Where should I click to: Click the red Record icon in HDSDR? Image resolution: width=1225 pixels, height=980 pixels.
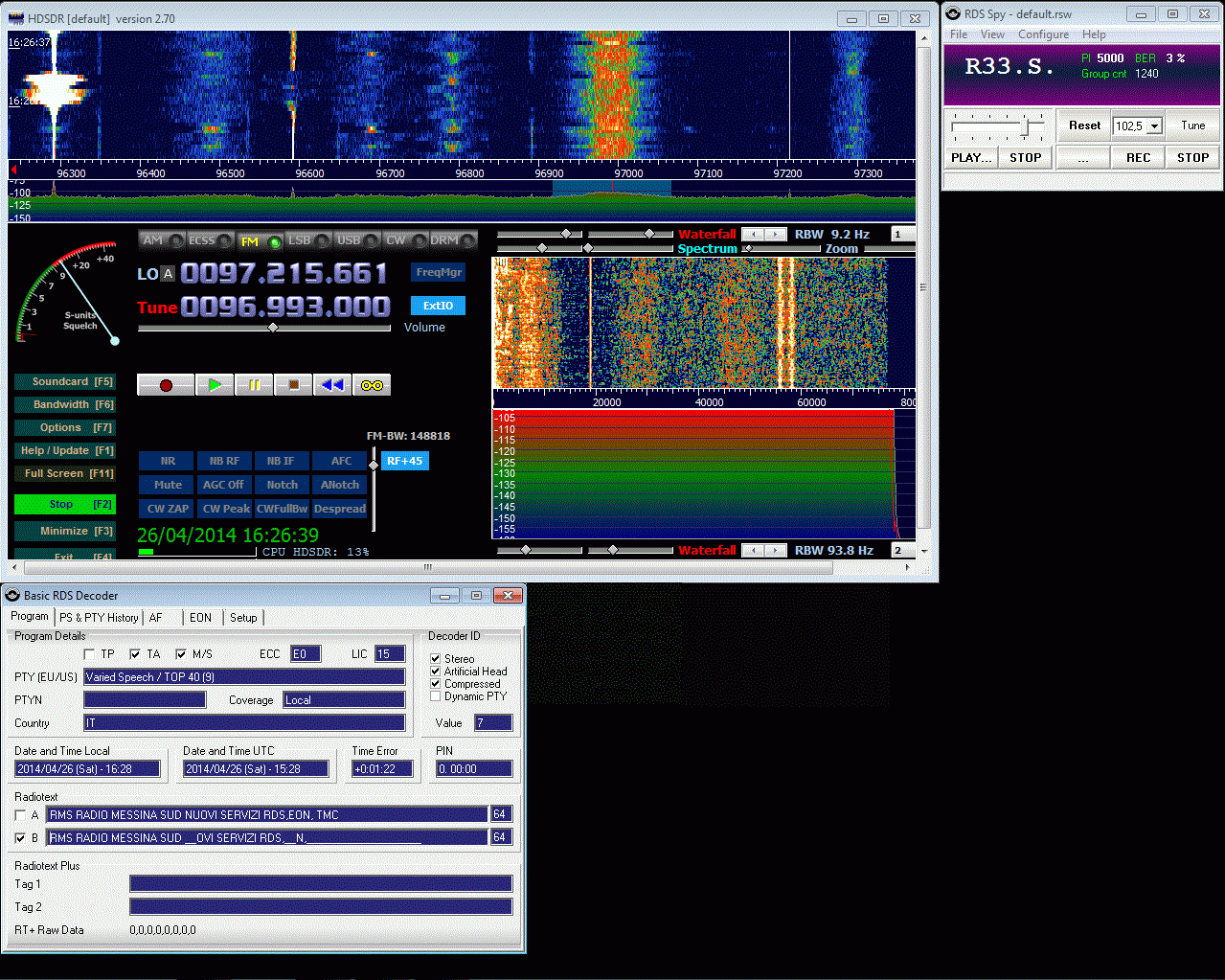tap(165, 384)
